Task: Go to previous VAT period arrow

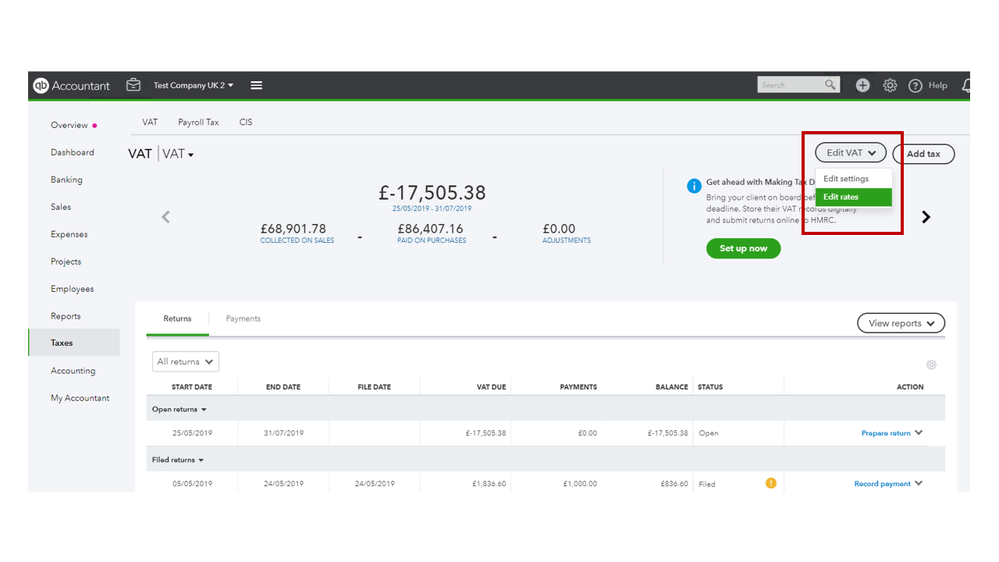Action: click(166, 217)
